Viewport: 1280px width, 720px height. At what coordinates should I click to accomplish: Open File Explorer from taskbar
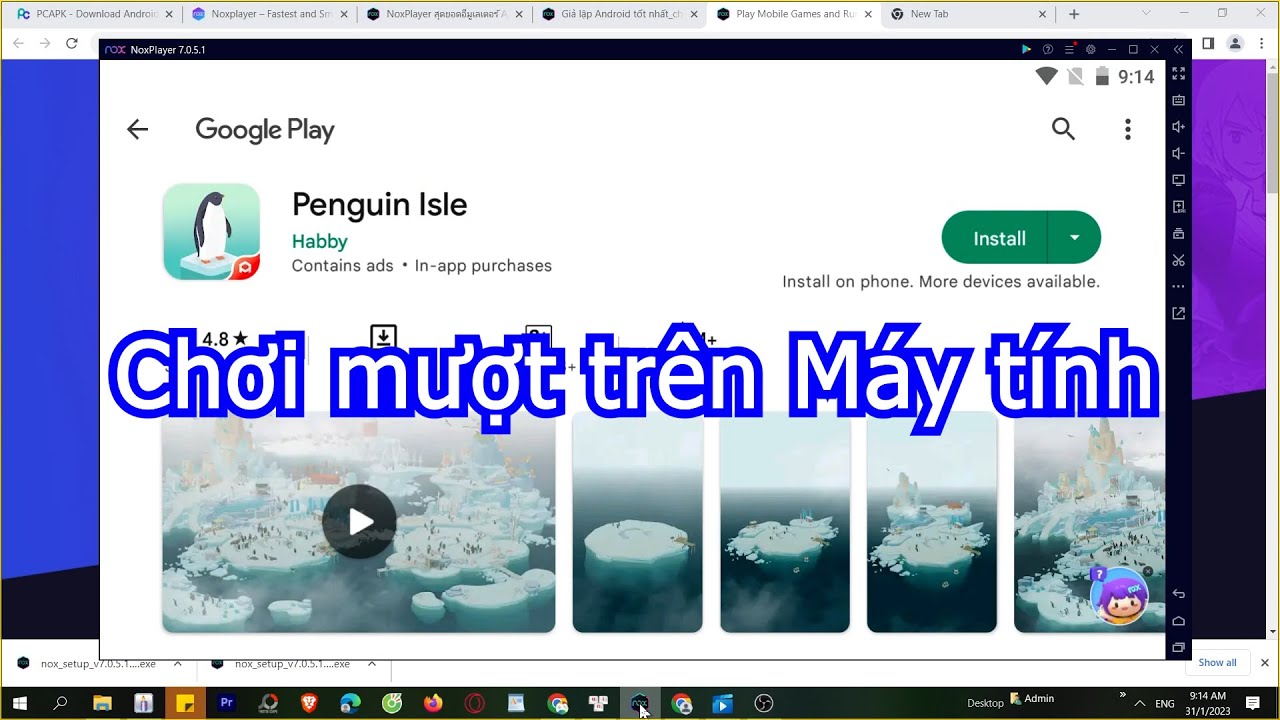(x=102, y=703)
